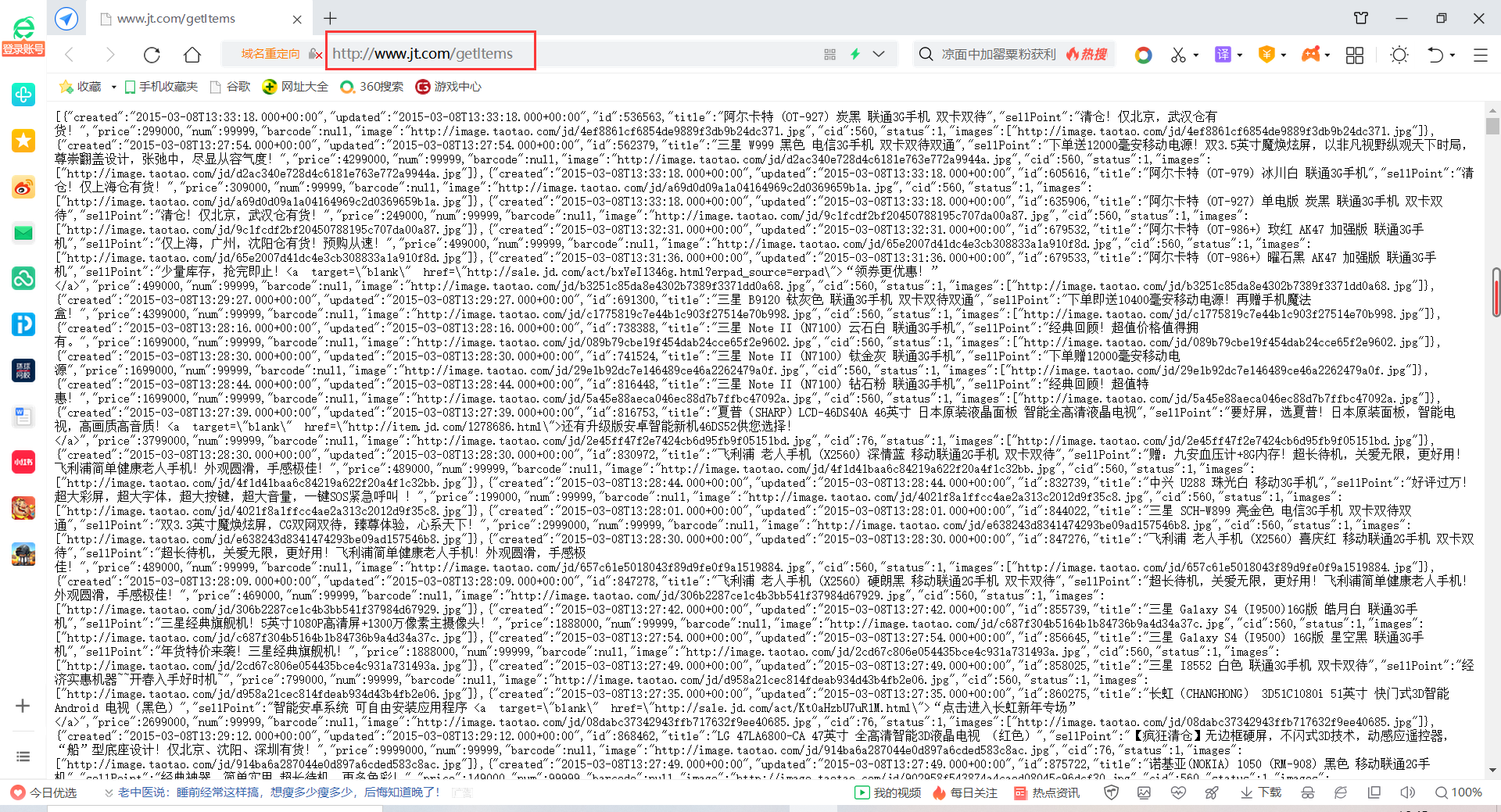Screen dimensions: 1501x812
Task: Click the heart-rate health icon in status bar
Action: [1179, 792]
